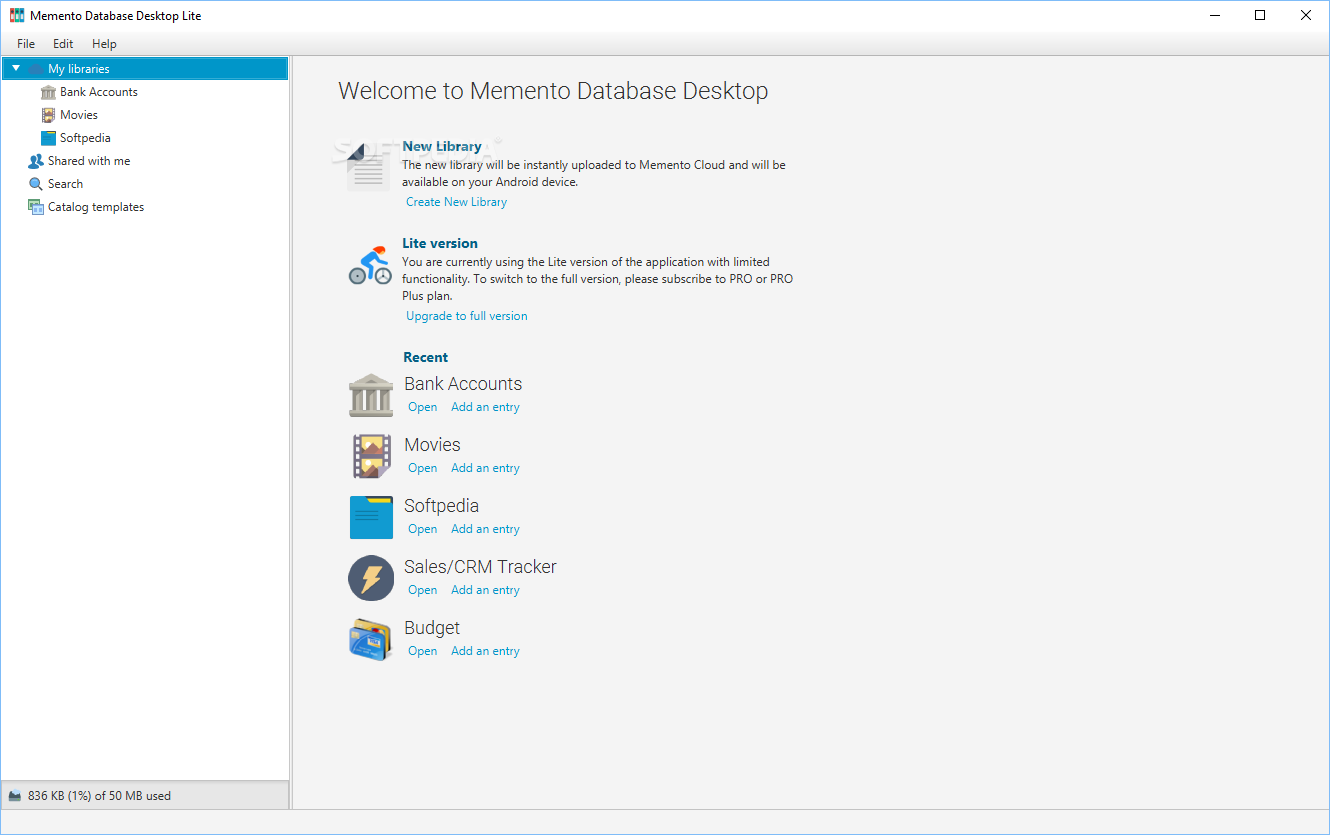Select the My libraries label in the sidebar
The width and height of the screenshot is (1330, 835).
79,69
